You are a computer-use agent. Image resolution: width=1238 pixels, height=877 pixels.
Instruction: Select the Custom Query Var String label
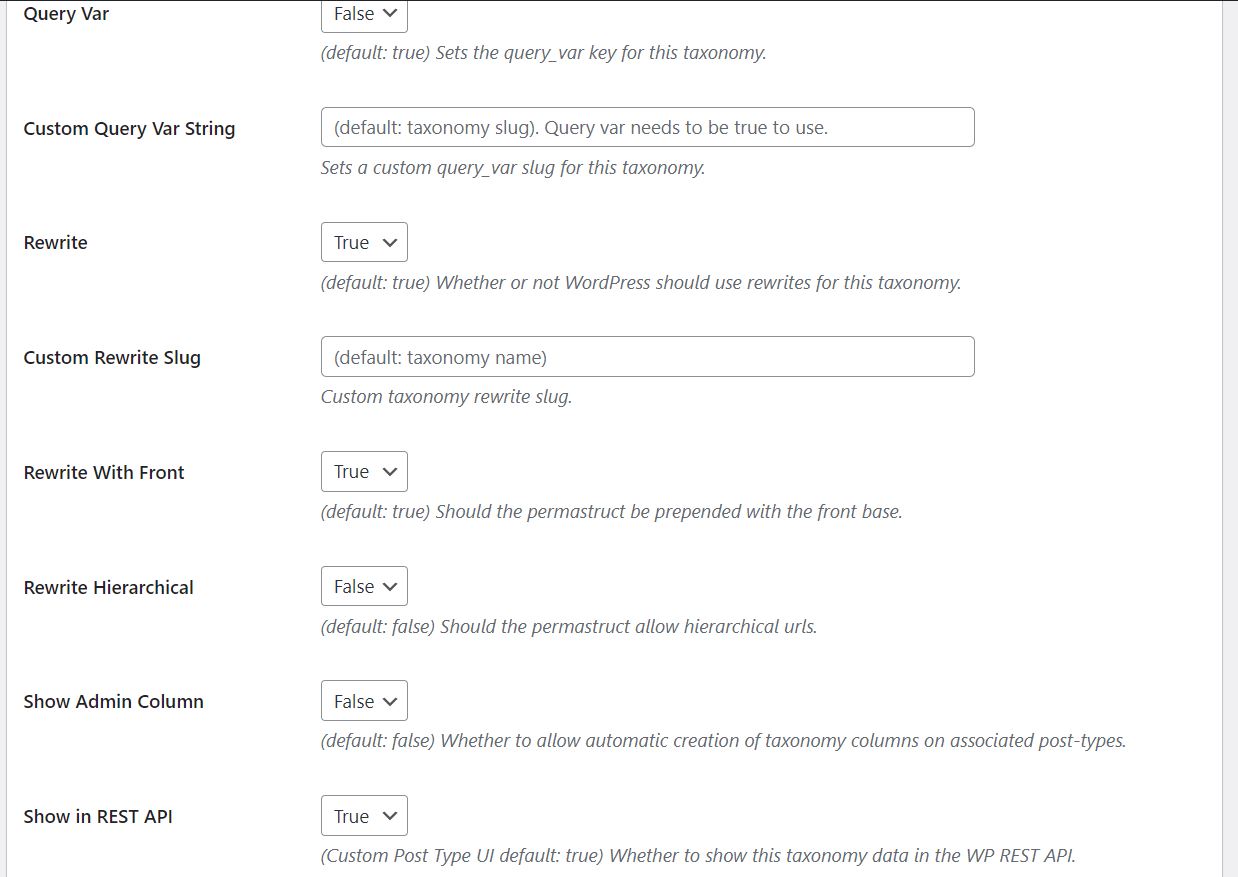(x=129, y=129)
